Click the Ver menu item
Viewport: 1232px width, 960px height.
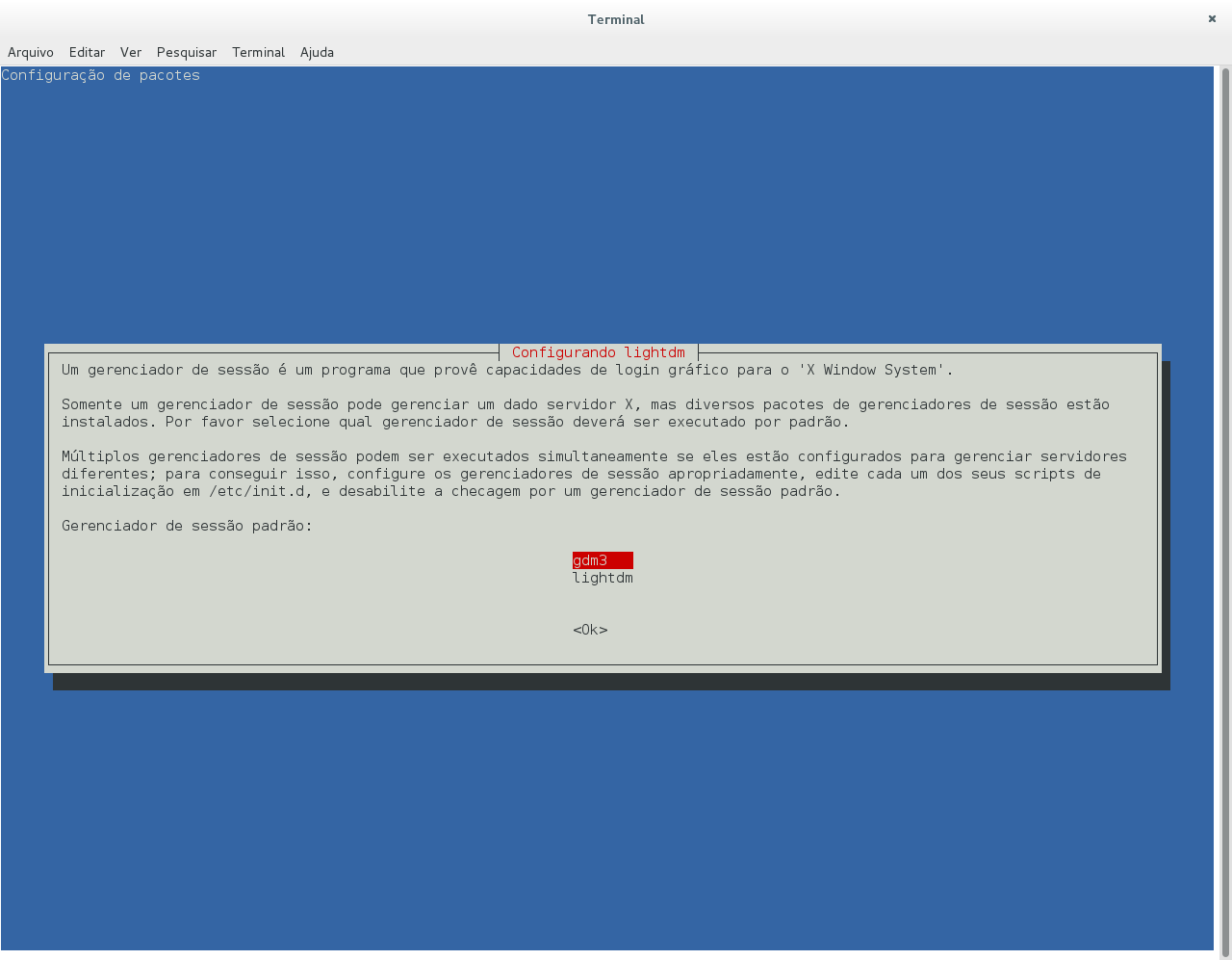click(x=131, y=52)
